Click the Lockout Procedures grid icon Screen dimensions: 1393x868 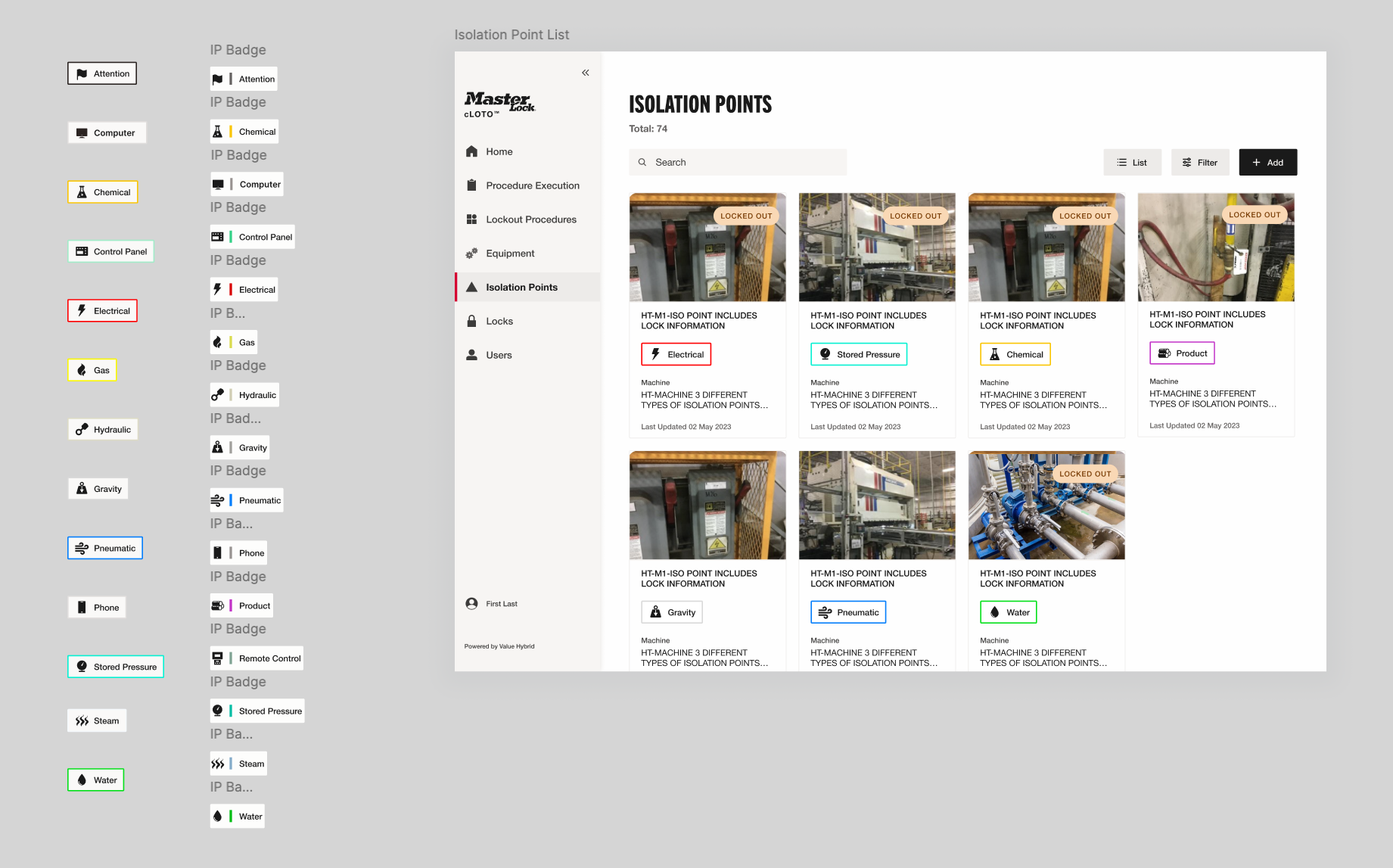pyautogui.click(x=471, y=219)
